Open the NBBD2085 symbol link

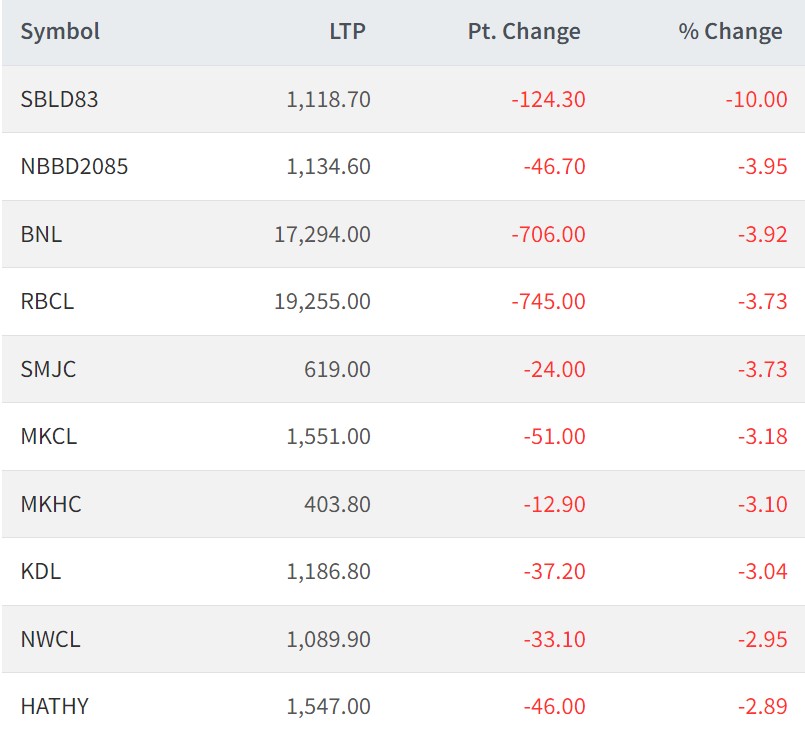click(74, 167)
